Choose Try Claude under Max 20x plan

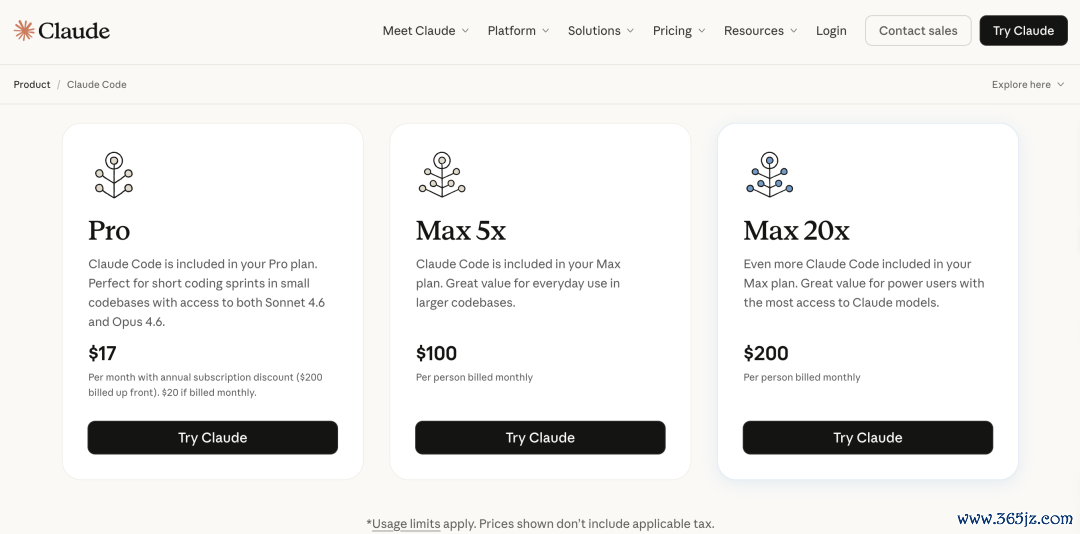[x=868, y=438]
